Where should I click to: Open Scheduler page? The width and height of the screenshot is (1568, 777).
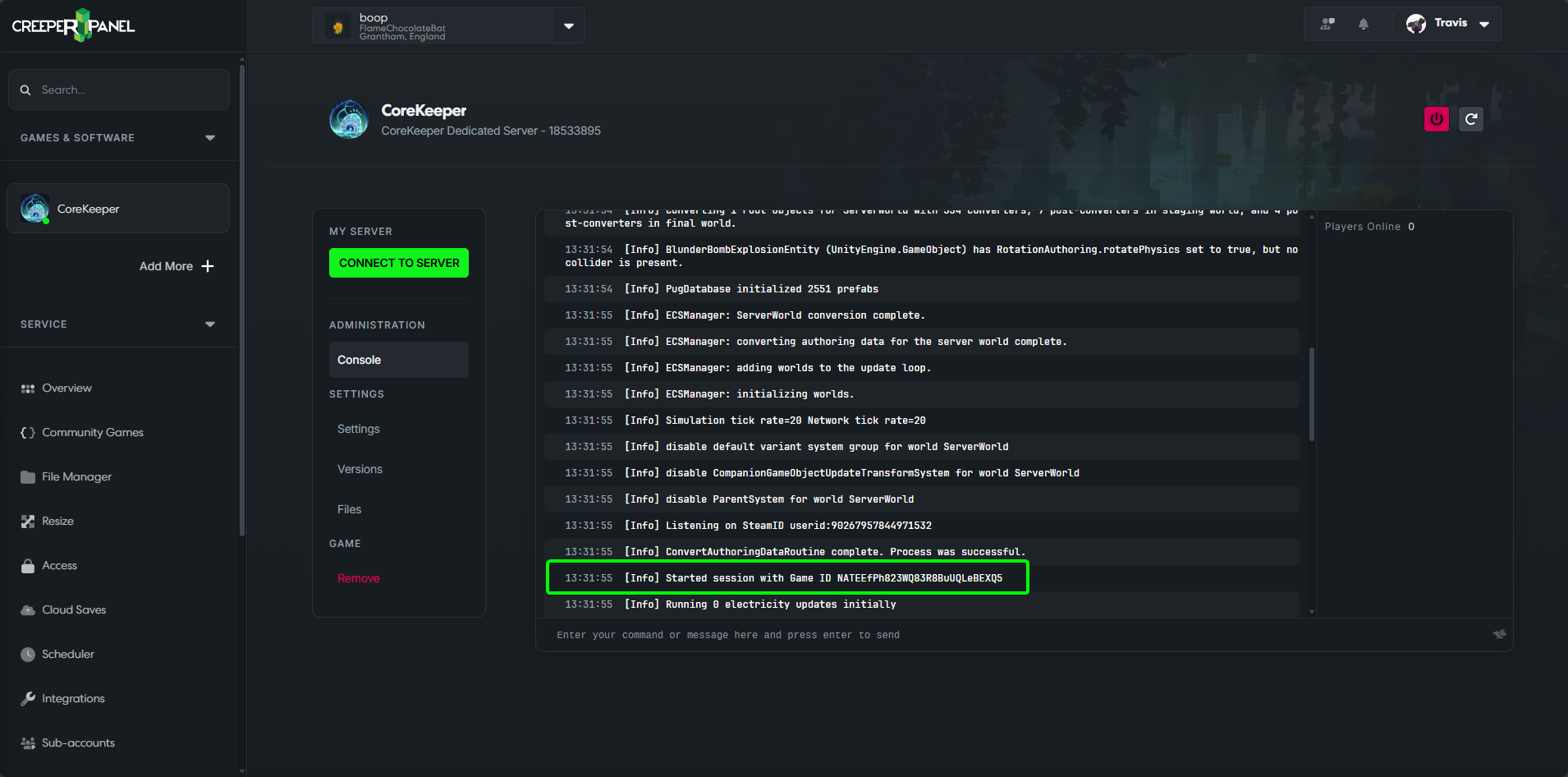coord(68,655)
